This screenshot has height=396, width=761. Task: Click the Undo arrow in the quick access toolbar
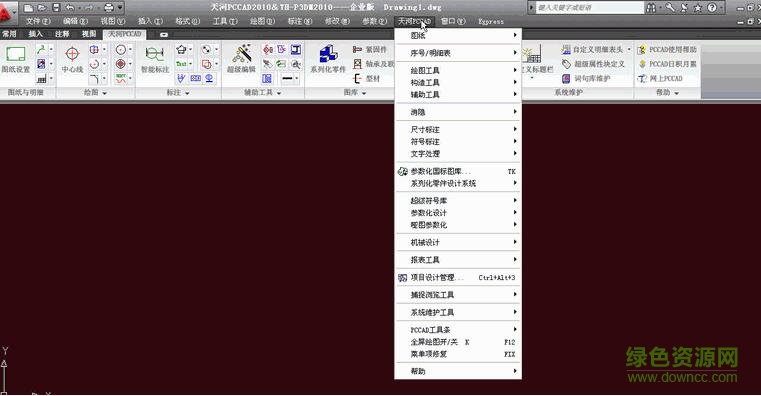[x=70, y=8]
